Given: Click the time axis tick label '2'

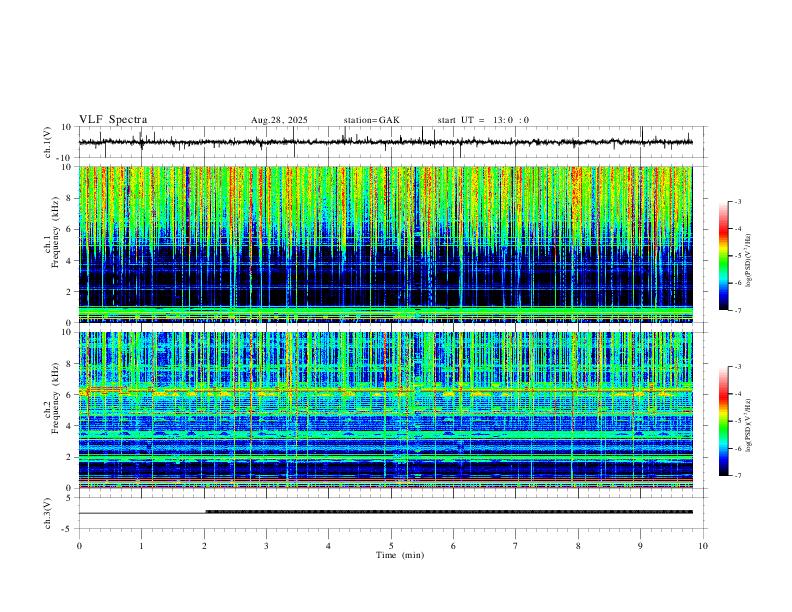Looking at the screenshot, I should click(x=204, y=546).
